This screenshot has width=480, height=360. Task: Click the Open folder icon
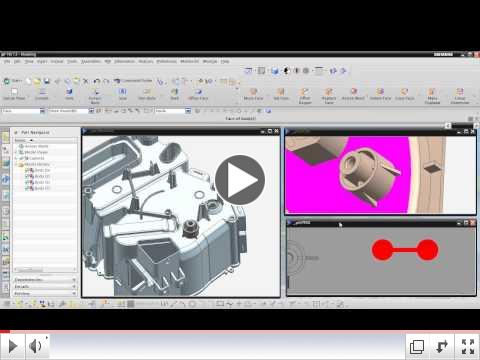click(37, 81)
